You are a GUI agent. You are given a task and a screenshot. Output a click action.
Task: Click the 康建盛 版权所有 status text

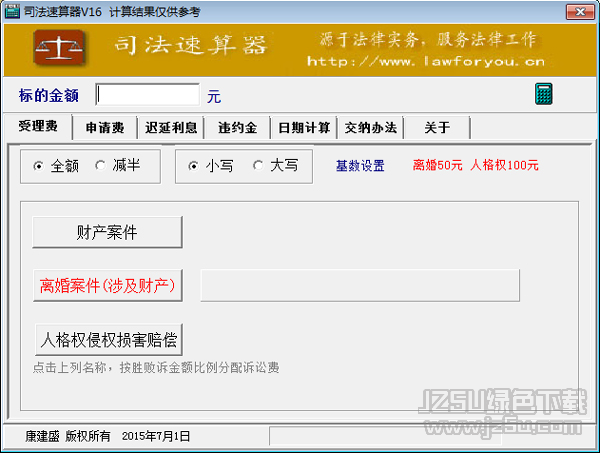pyautogui.click(x=68, y=436)
